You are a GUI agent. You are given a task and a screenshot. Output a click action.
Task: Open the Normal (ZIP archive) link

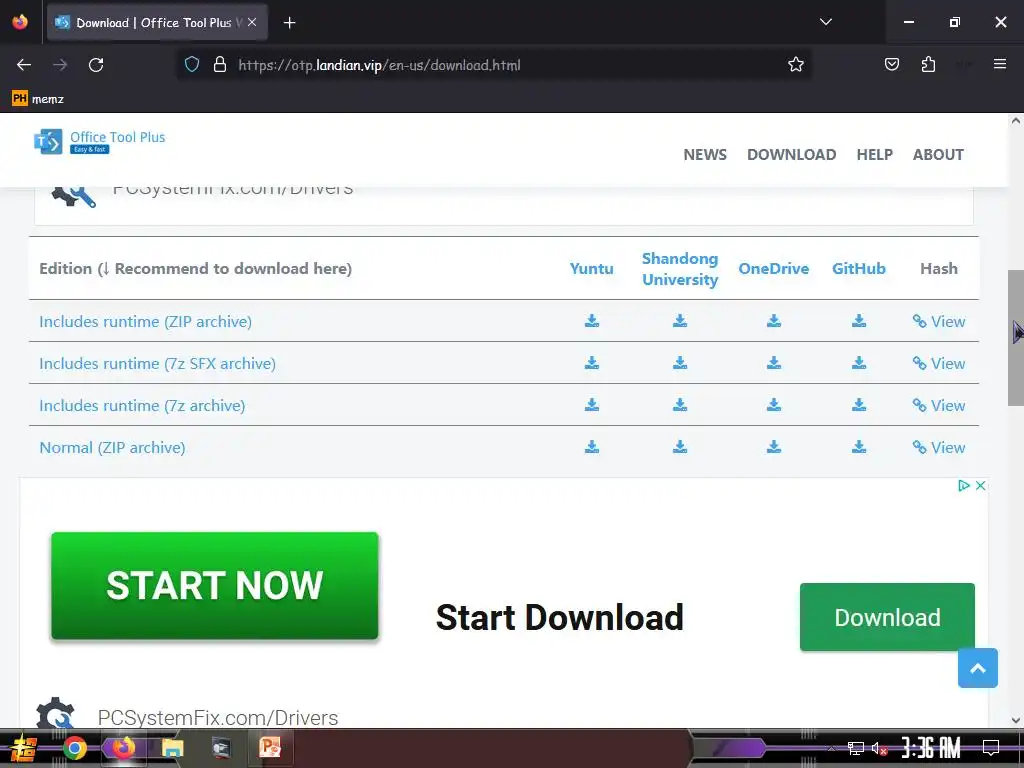pyautogui.click(x=112, y=447)
